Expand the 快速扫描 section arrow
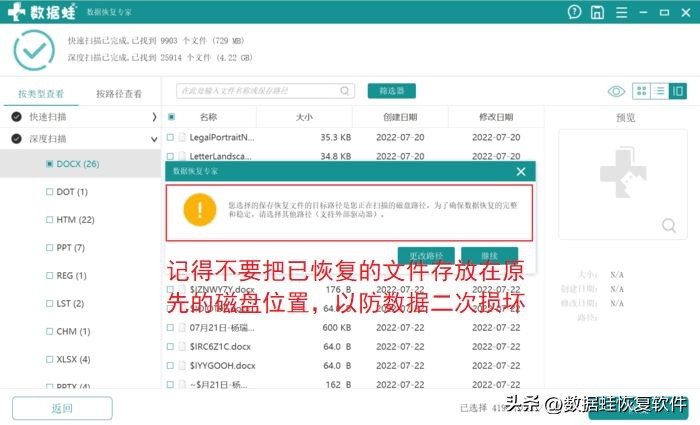Image resolution: width=700 pixels, height=425 pixels. pyautogui.click(x=154, y=117)
